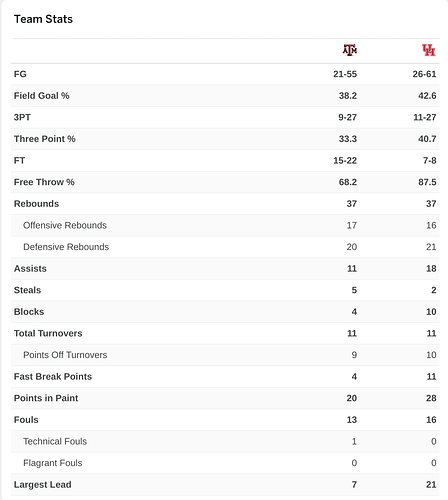This screenshot has height=500, width=448.
Task: Select the Team Stats heading
Action: point(43,19)
